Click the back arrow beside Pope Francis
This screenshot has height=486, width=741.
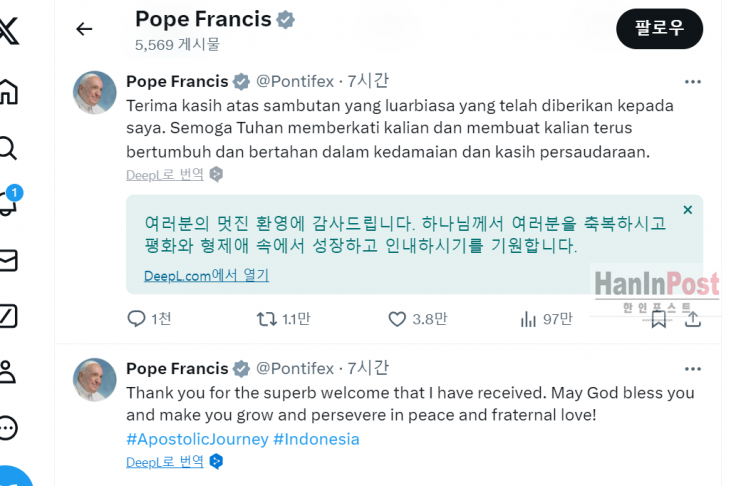pos(84,29)
